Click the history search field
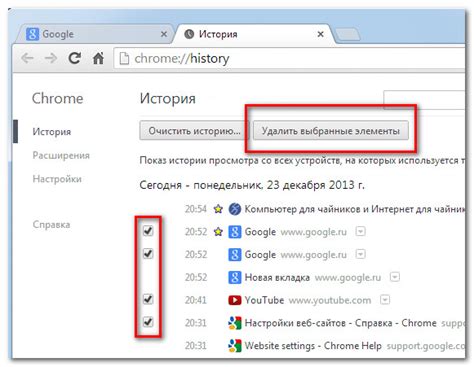The height and width of the screenshot is (367, 474). tap(424, 99)
